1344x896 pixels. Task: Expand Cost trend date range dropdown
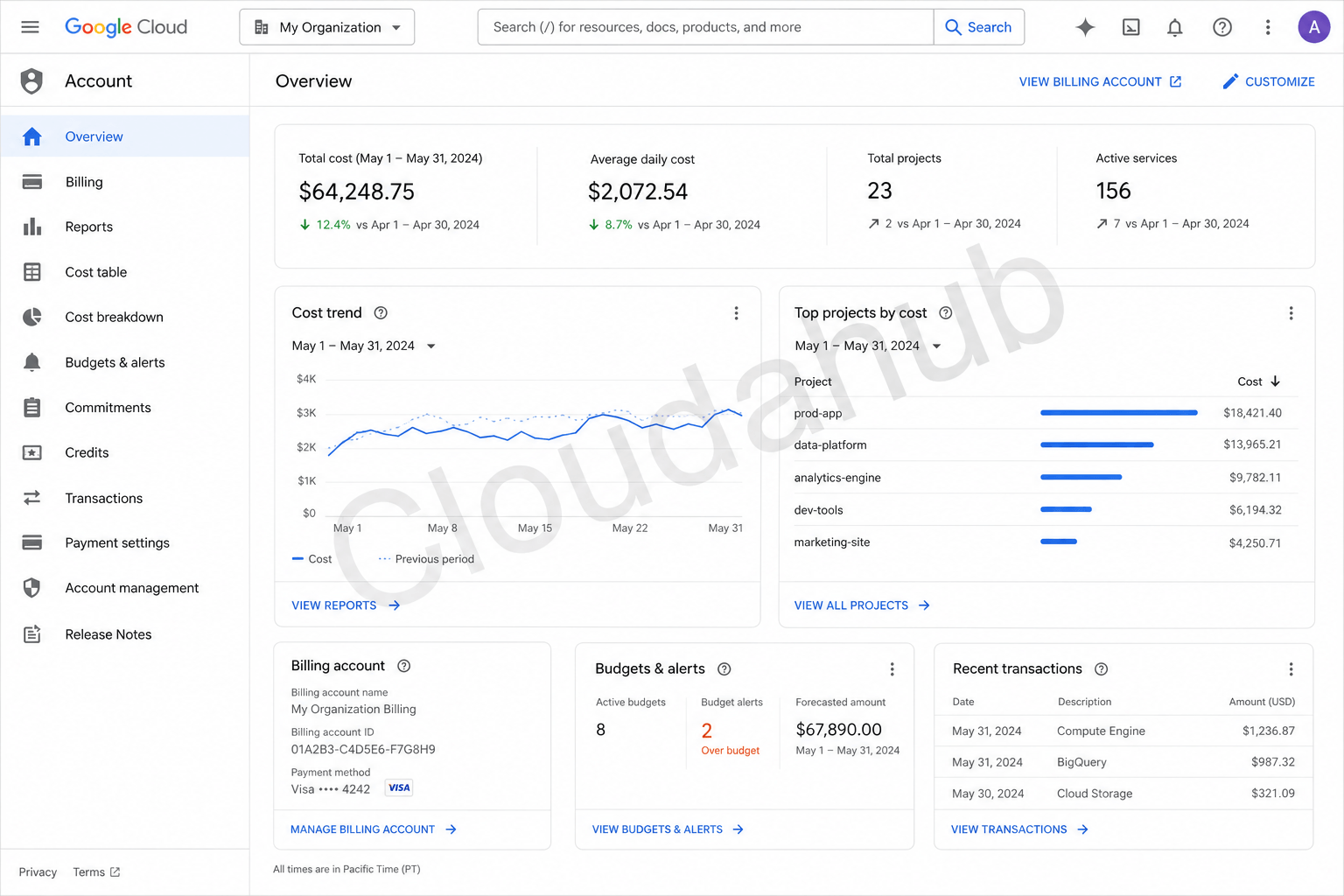click(x=364, y=346)
